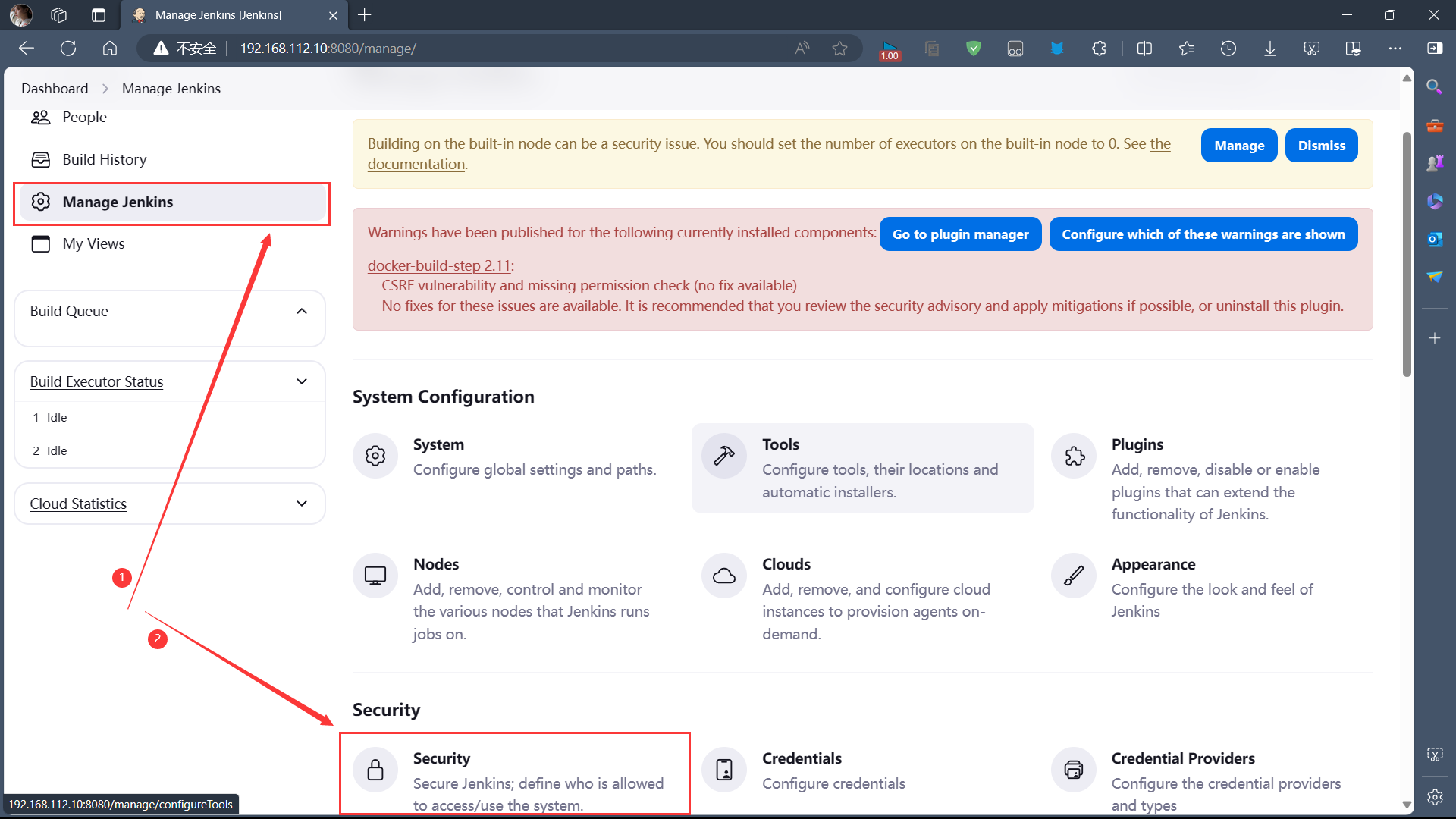Go to the browser home icon
Image resolution: width=1456 pixels, height=819 pixels.
coord(110,49)
